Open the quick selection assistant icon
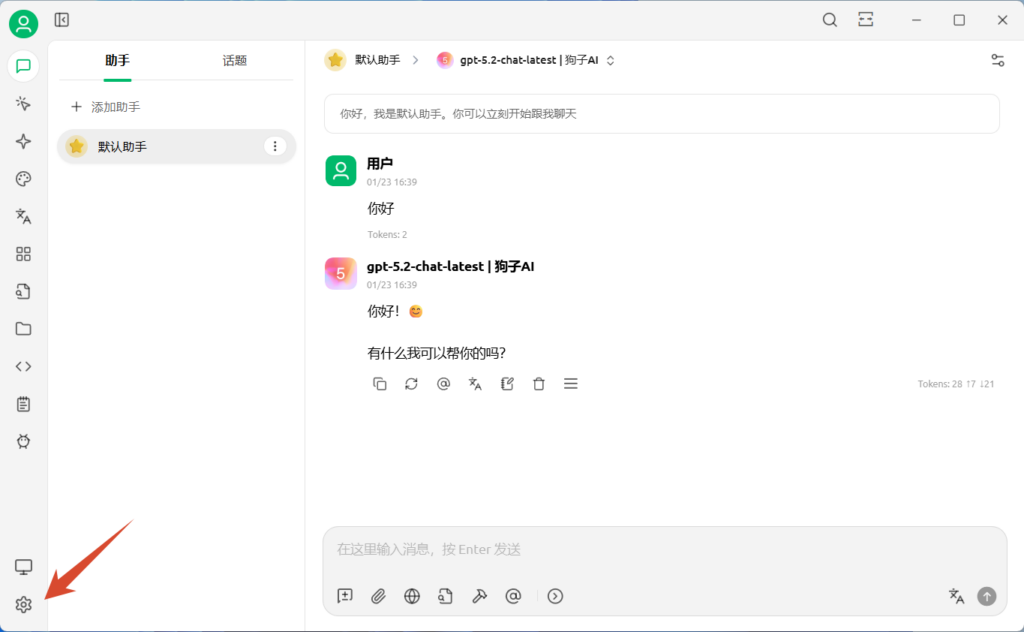Image resolution: width=1024 pixels, height=632 pixels. pyautogui.click(x=24, y=104)
